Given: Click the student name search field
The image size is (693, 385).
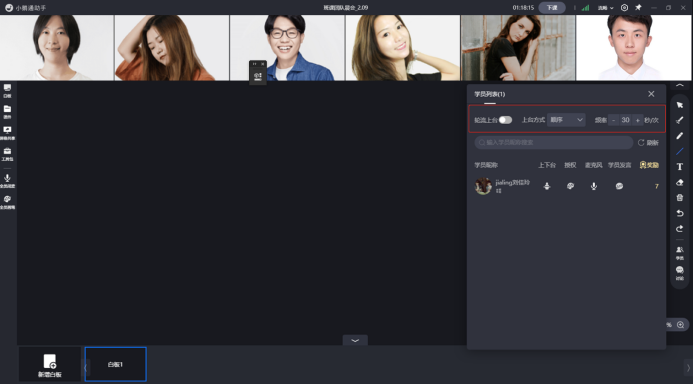Looking at the screenshot, I should [x=554, y=142].
